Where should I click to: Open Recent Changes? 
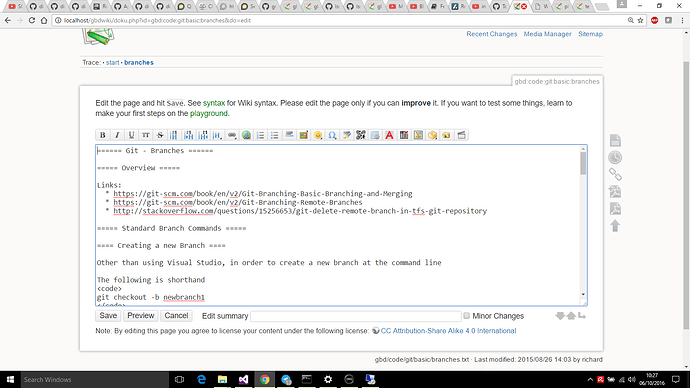point(492,34)
